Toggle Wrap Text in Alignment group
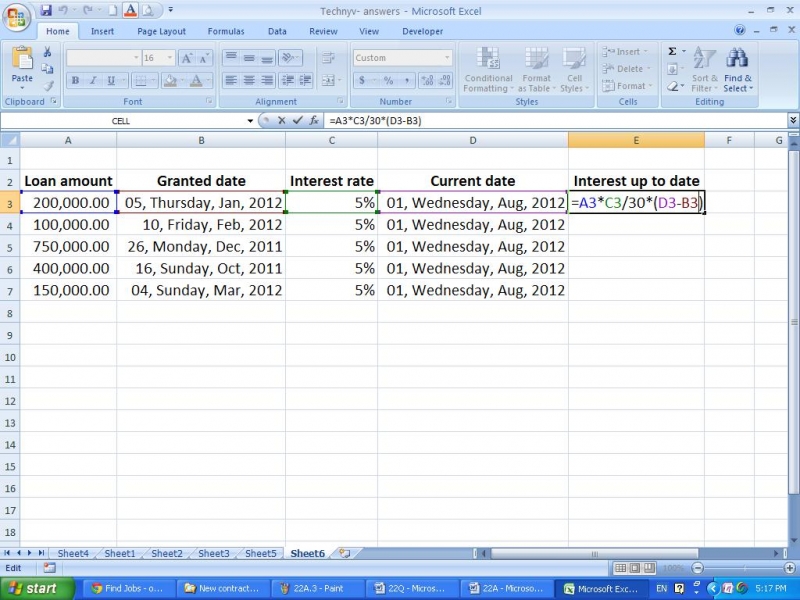This screenshot has height=600, width=800. pyautogui.click(x=328, y=58)
